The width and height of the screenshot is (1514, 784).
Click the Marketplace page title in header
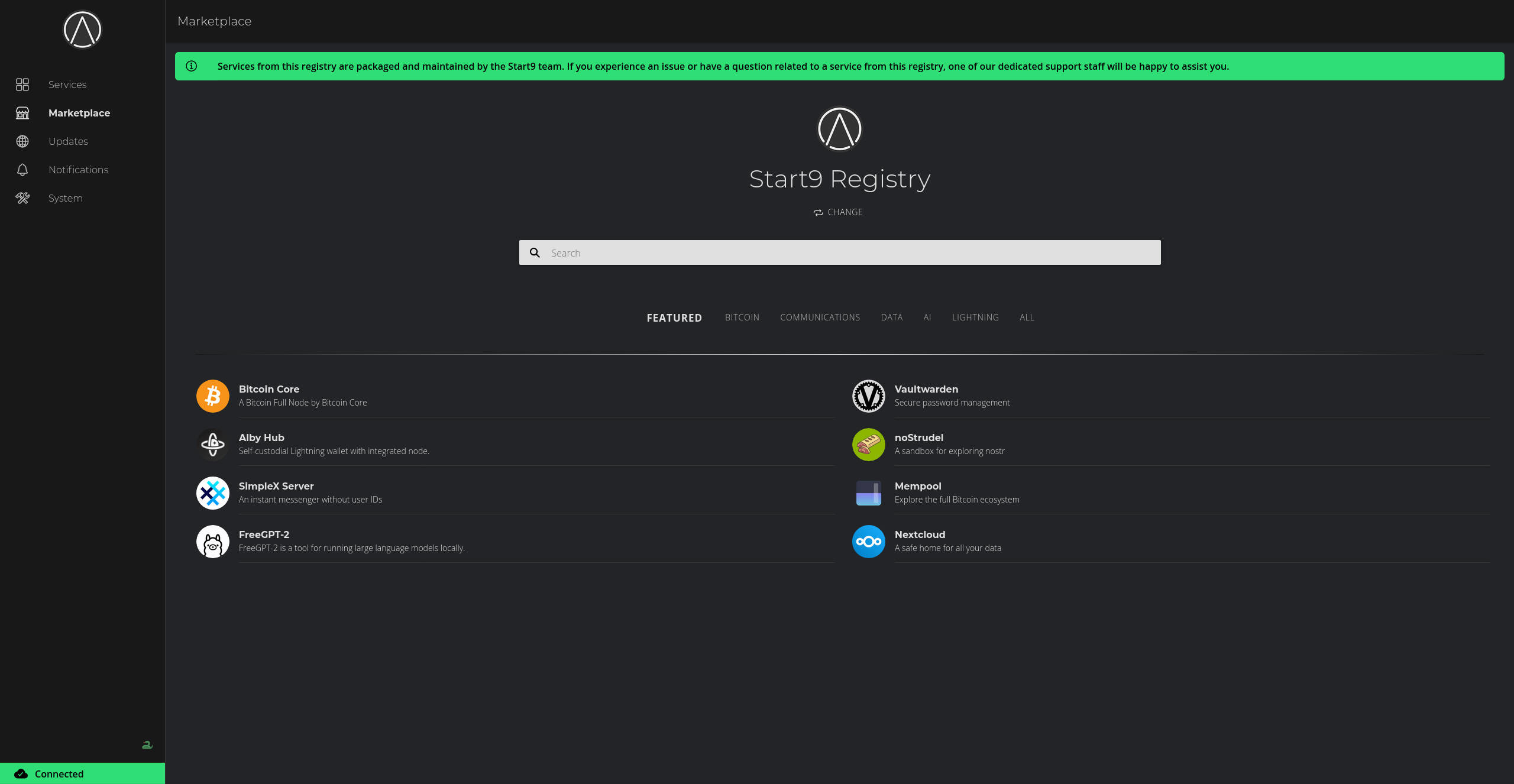215,21
